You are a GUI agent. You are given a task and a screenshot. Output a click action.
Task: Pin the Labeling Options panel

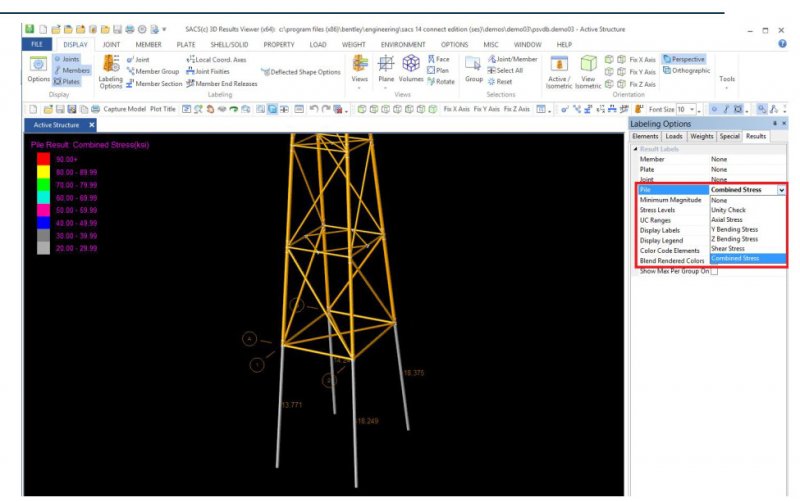pyautogui.click(x=774, y=123)
